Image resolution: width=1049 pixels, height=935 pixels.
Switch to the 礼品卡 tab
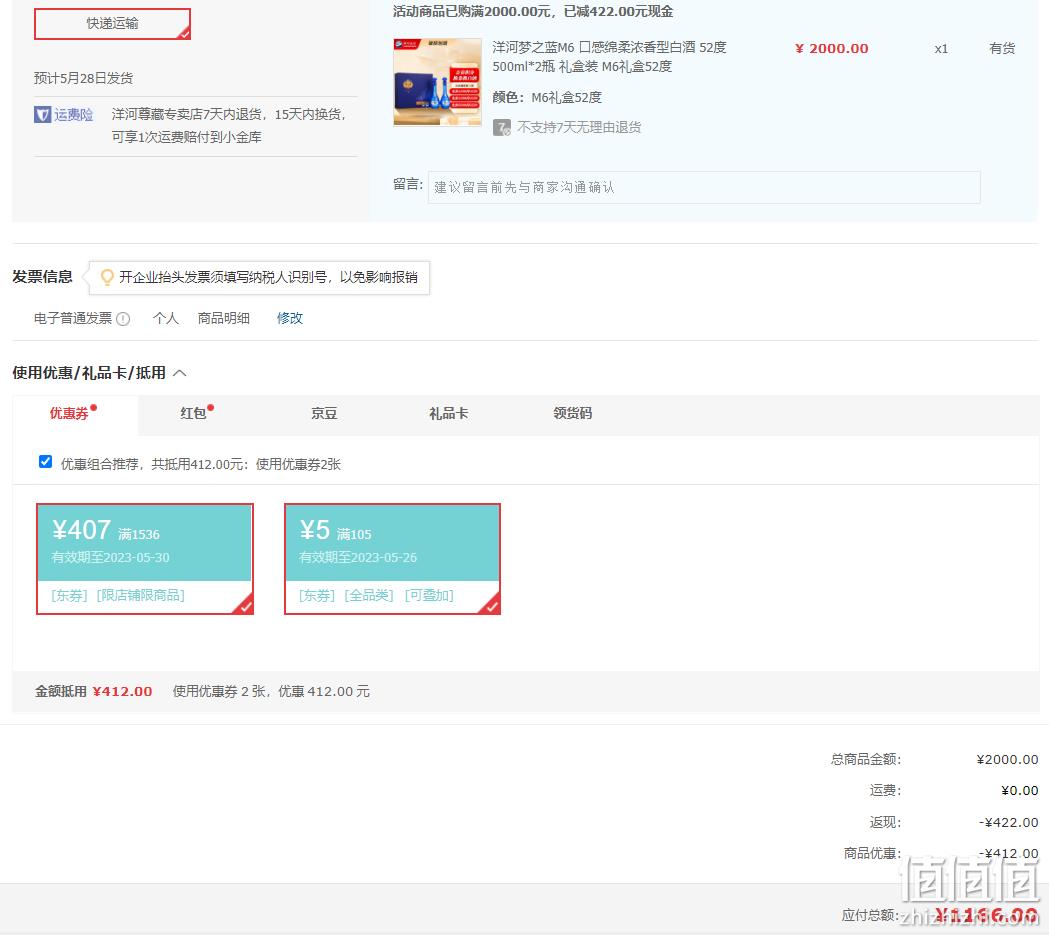click(x=448, y=413)
